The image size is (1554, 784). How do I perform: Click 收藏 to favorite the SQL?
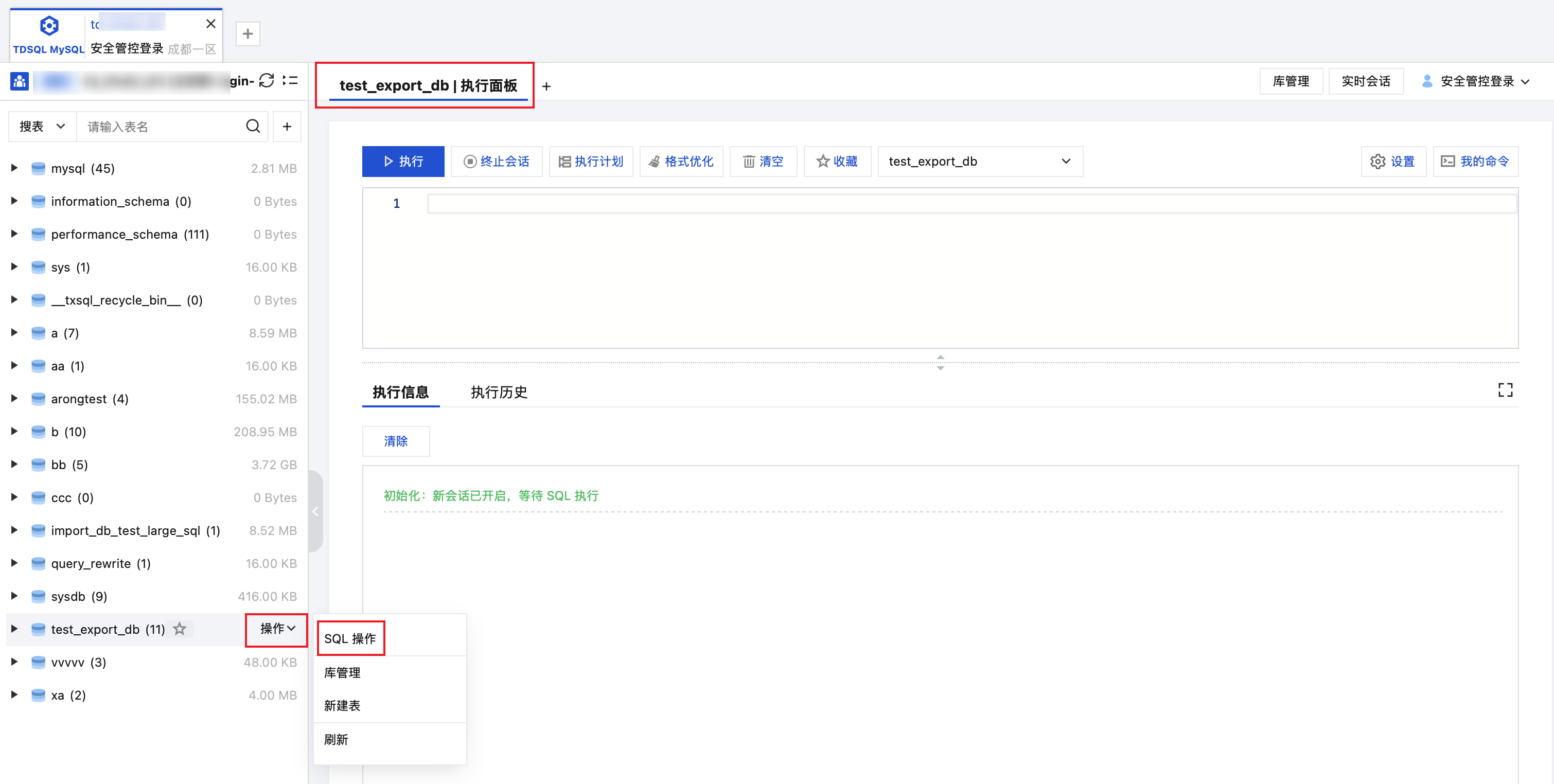coord(837,161)
